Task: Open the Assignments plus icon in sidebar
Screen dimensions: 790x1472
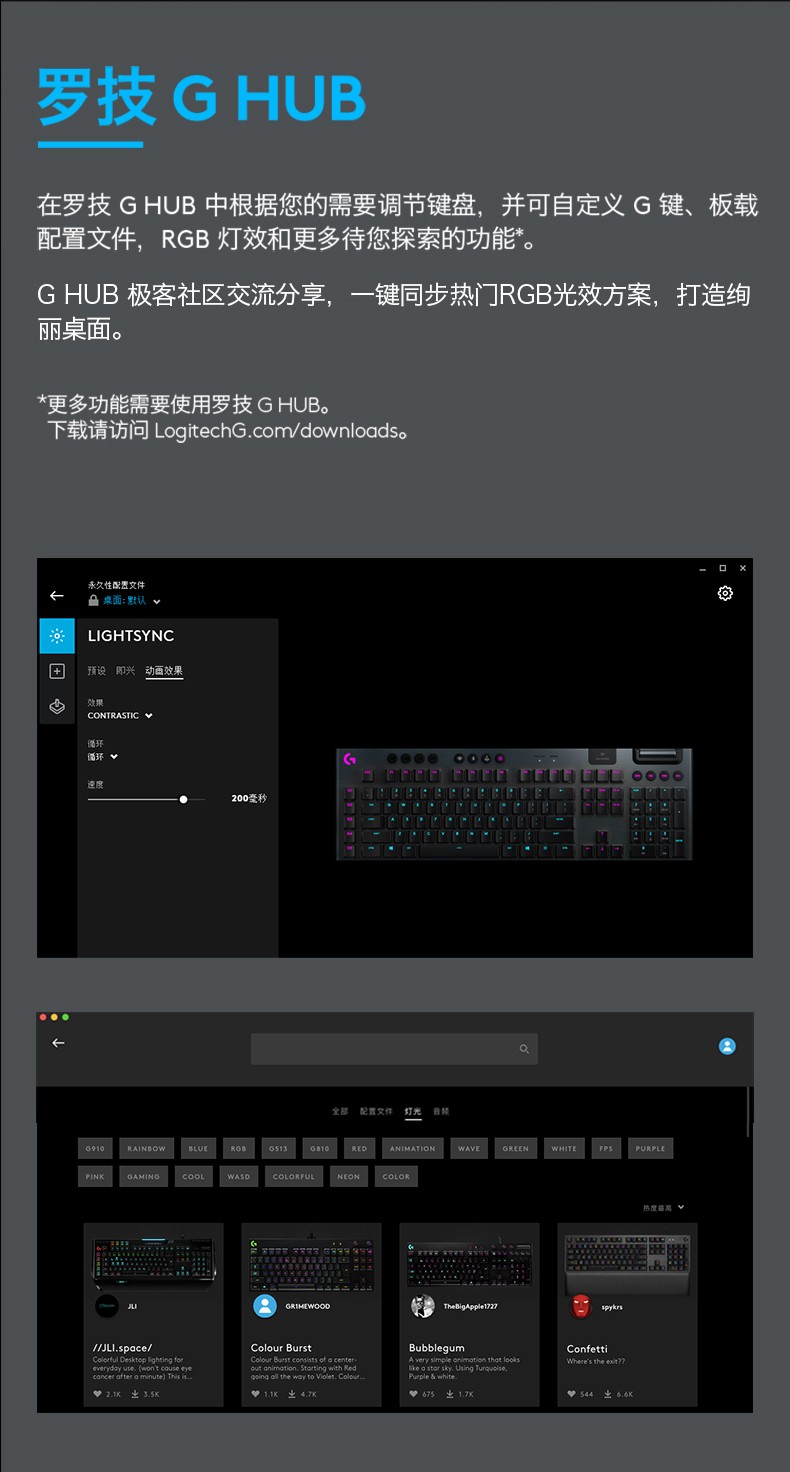Action: pos(57,671)
